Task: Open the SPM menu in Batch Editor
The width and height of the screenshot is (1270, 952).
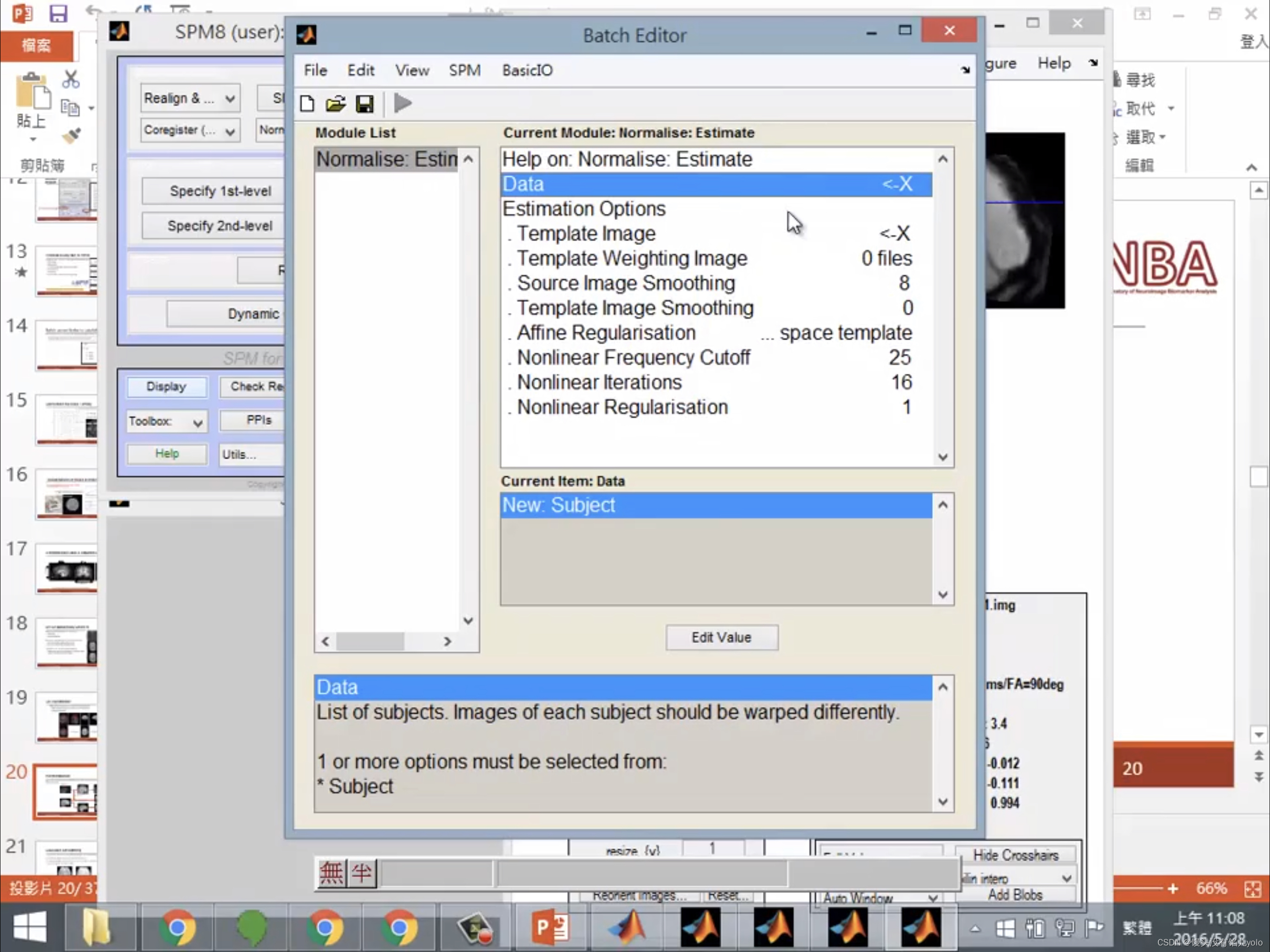Action: [x=464, y=70]
